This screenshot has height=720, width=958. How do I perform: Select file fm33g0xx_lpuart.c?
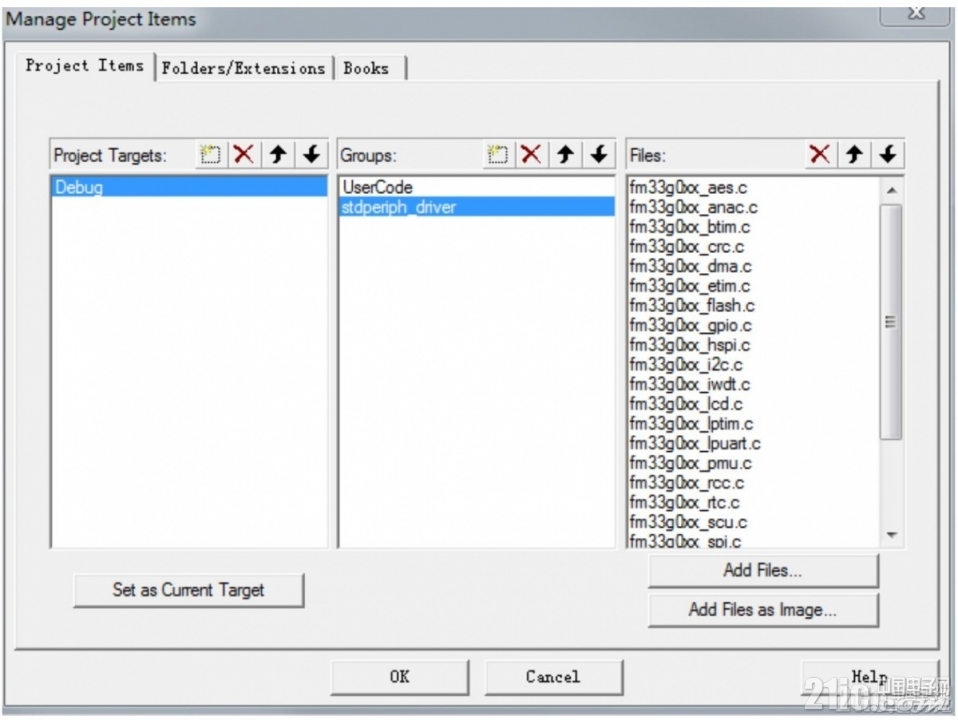pos(695,443)
